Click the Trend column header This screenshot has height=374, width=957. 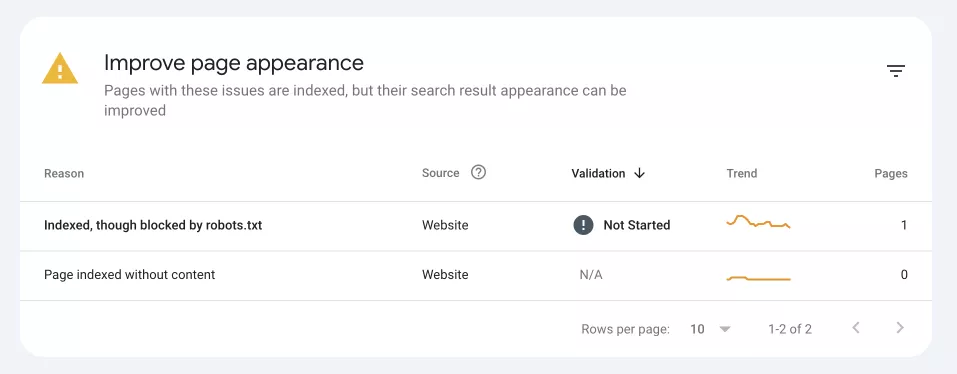point(742,173)
